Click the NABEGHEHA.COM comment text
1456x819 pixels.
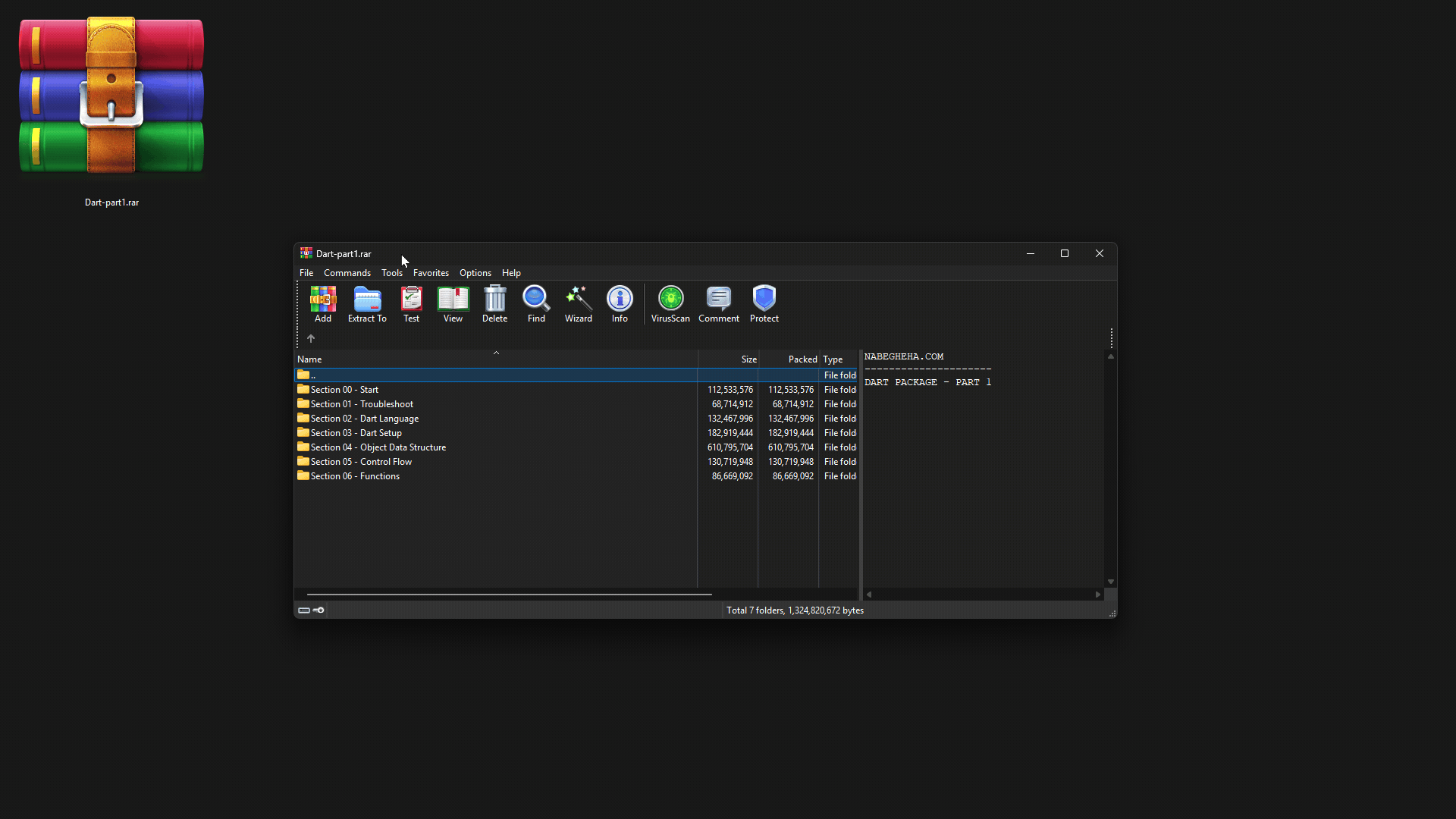coord(904,356)
